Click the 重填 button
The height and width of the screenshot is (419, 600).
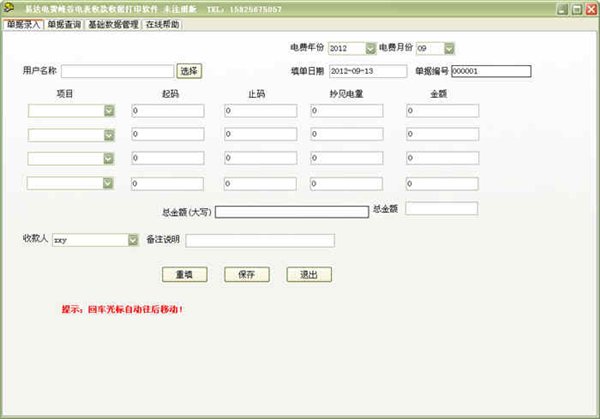[184, 275]
